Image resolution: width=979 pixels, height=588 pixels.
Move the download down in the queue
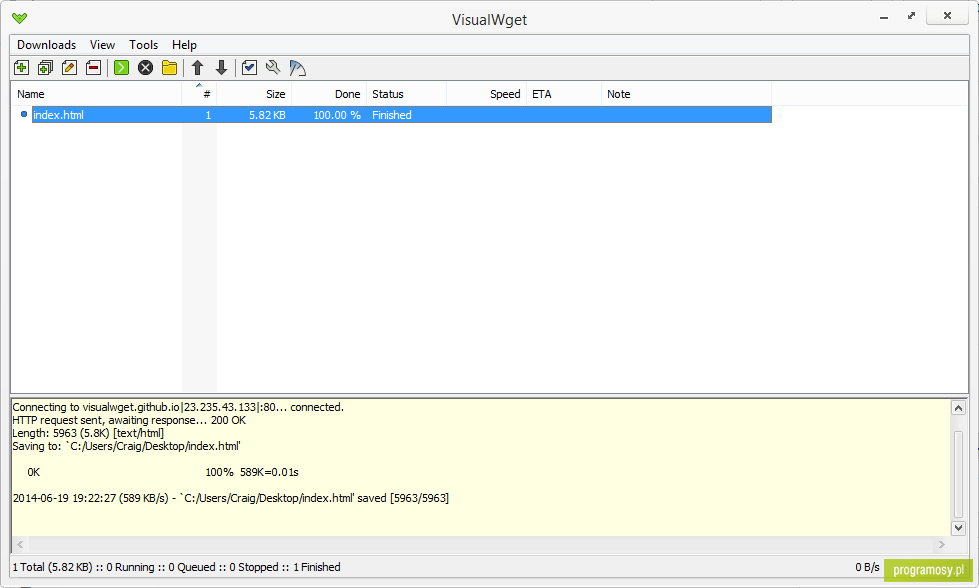[x=221, y=67]
